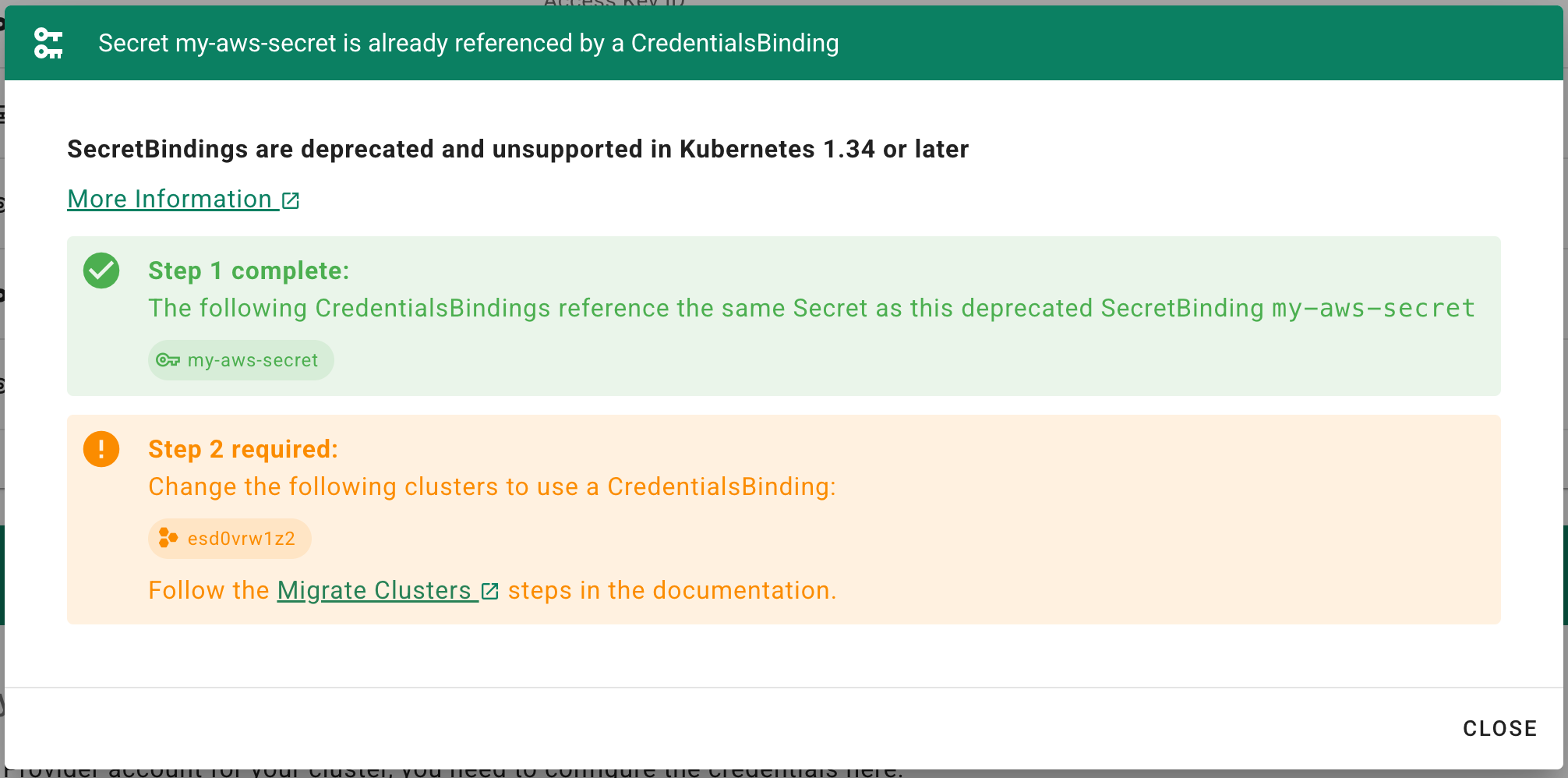Select the esd0vrw1z2 cluster chip
Screen dimensions: 1568x778
[x=230, y=539]
